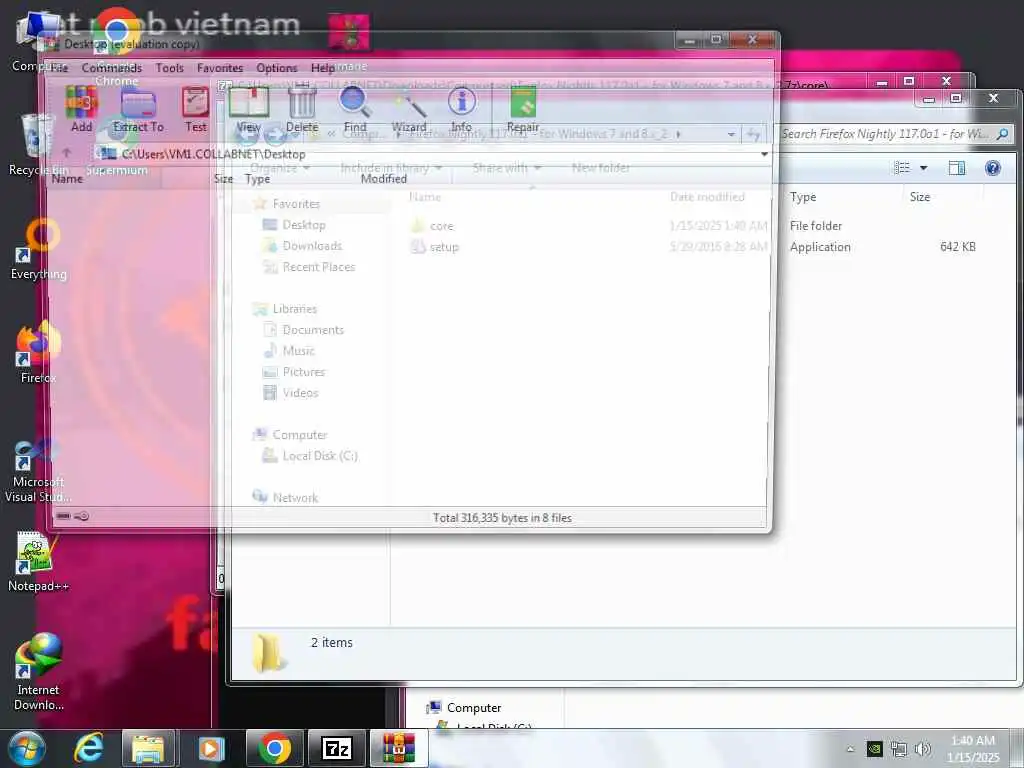Select Network in Explorer sidebar
Image resolution: width=1024 pixels, height=768 pixels.
[x=285, y=498]
